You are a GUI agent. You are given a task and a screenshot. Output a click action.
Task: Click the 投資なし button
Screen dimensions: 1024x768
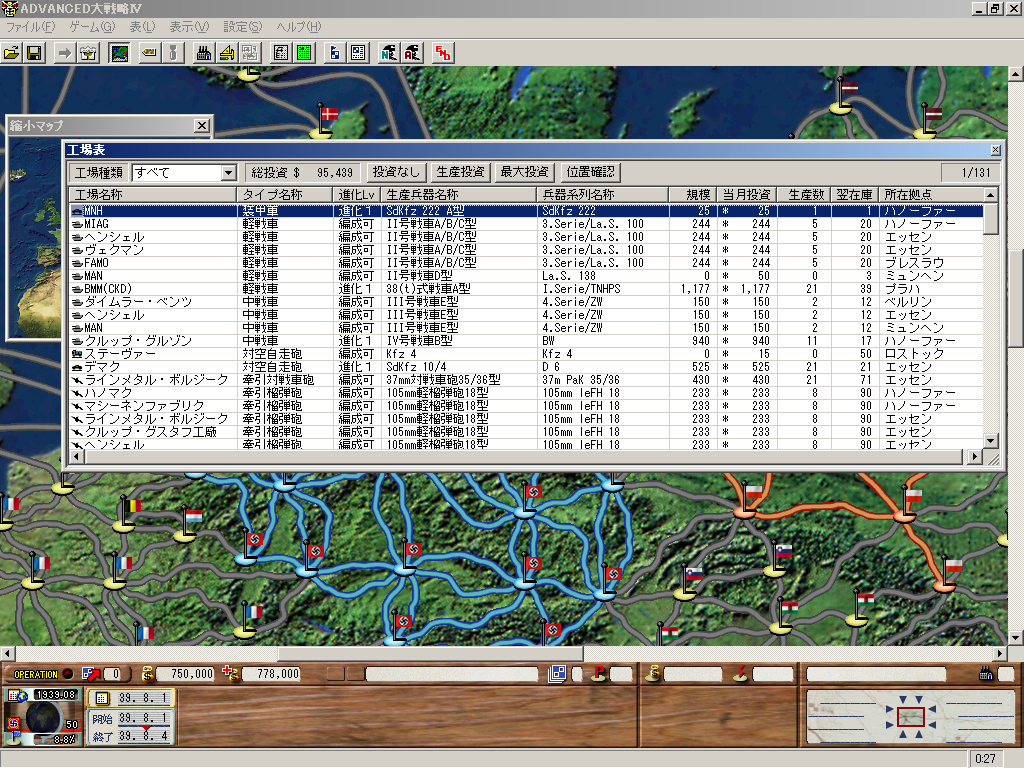pos(396,172)
